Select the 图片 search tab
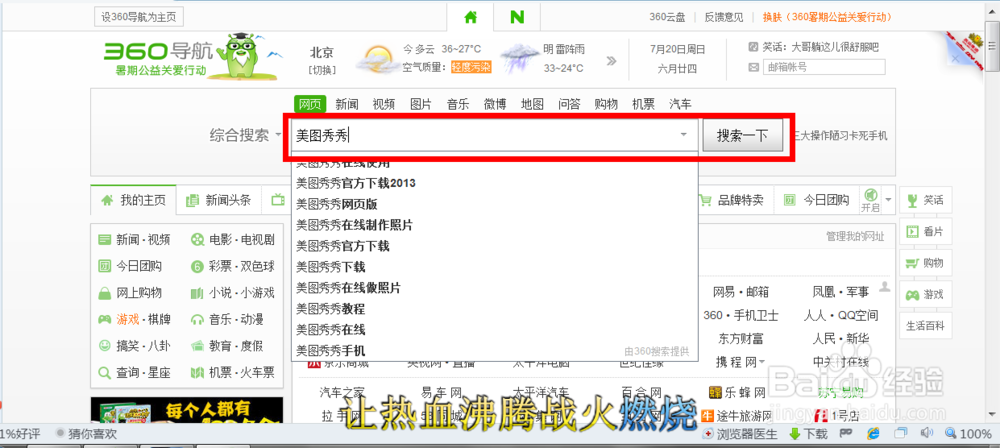Image resolution: width=1000 pixels, height=448 pixels. click(x=421, y=104)
